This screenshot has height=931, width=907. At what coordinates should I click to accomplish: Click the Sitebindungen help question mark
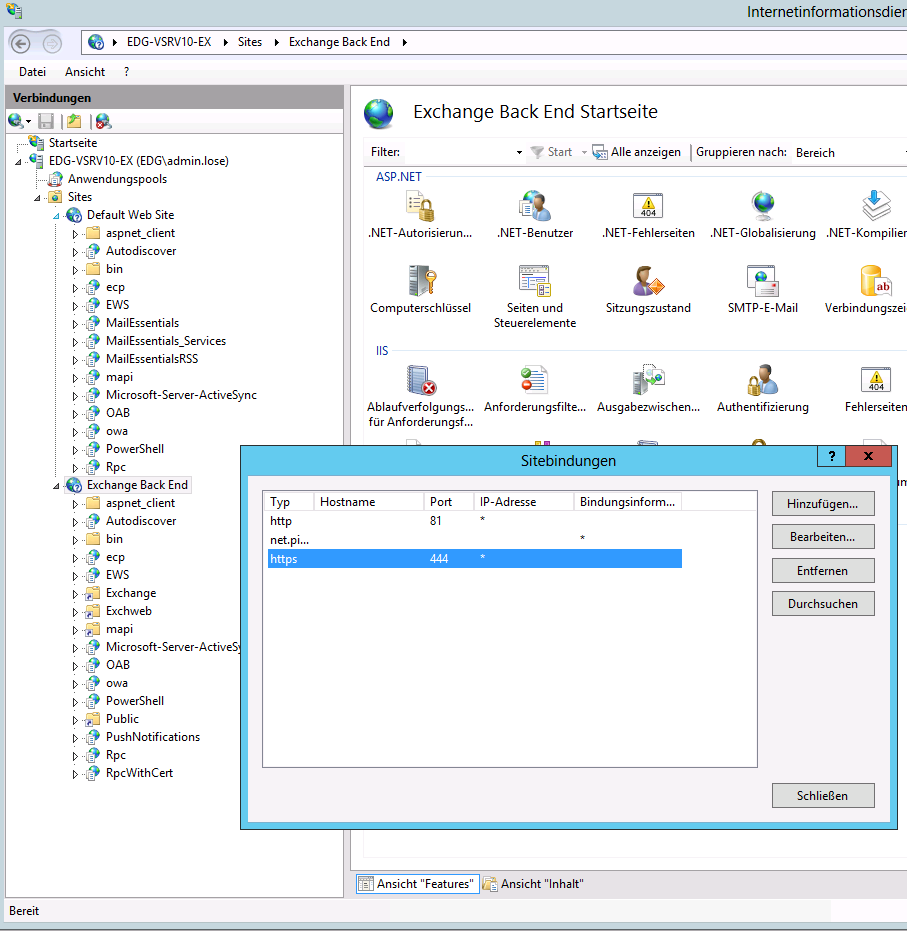tap(832, 456)
